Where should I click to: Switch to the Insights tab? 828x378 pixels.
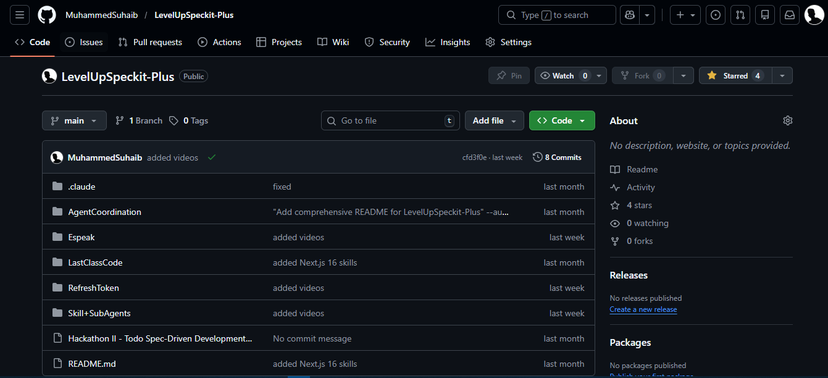pos(447,42)
